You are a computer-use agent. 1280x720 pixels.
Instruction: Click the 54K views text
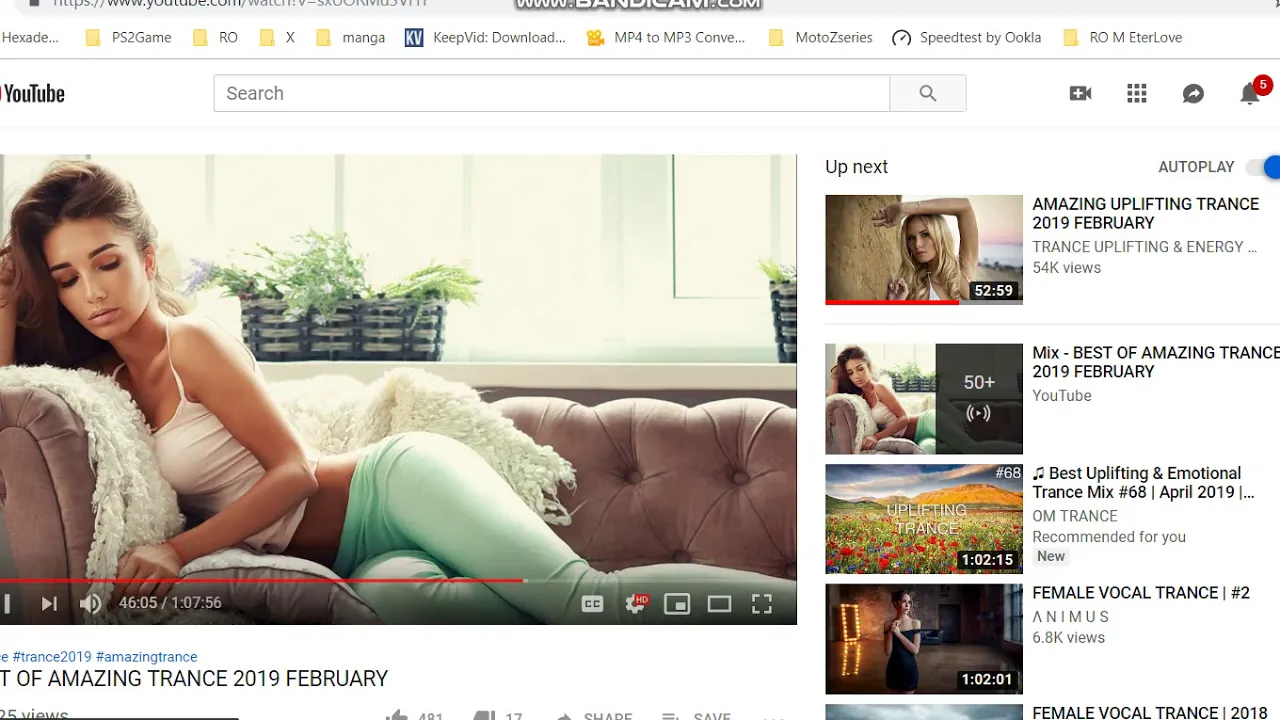[1066, 268]
